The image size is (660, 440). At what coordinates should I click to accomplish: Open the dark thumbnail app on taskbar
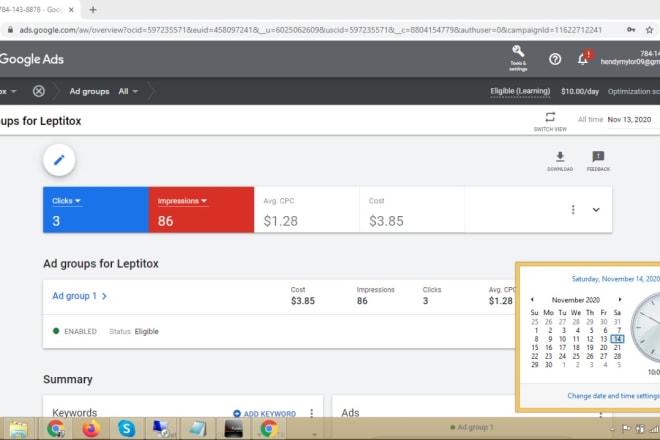pyautogui.click(x=234, y=429)
